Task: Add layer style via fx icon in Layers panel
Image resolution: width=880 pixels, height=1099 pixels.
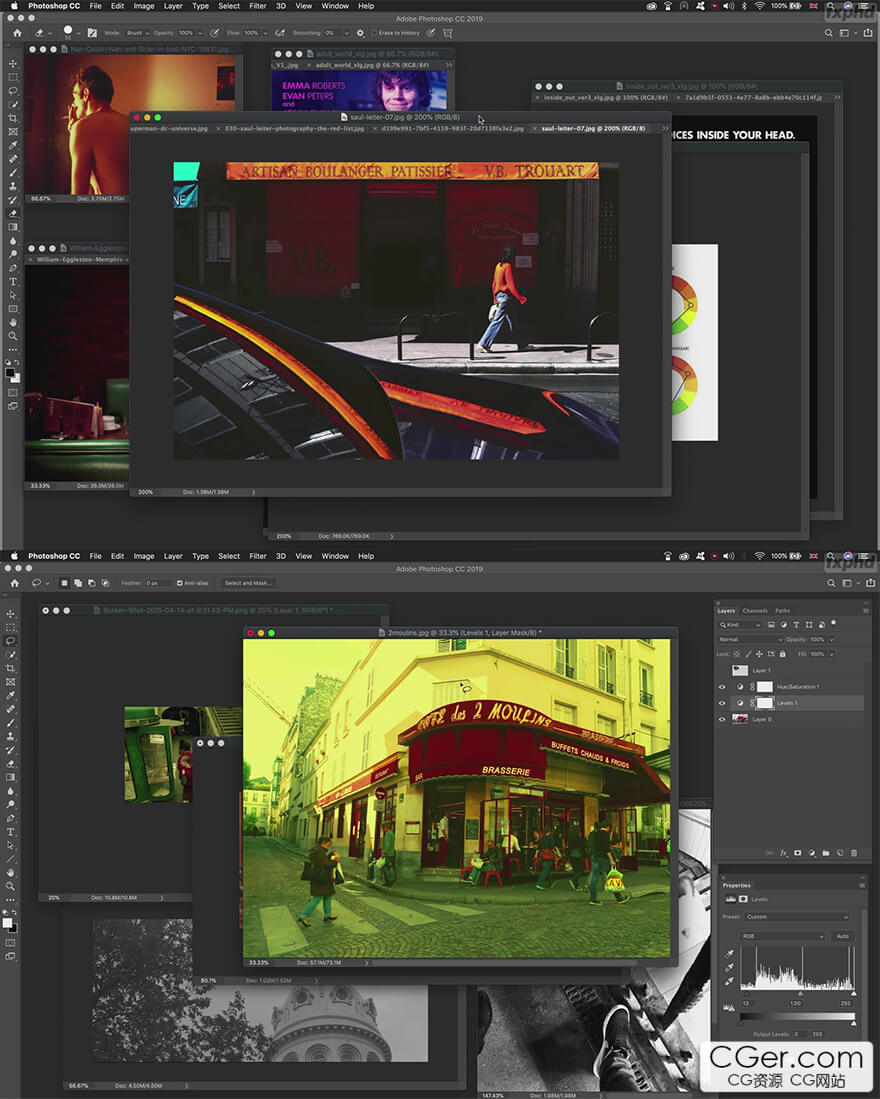Action: coord(783,853)
